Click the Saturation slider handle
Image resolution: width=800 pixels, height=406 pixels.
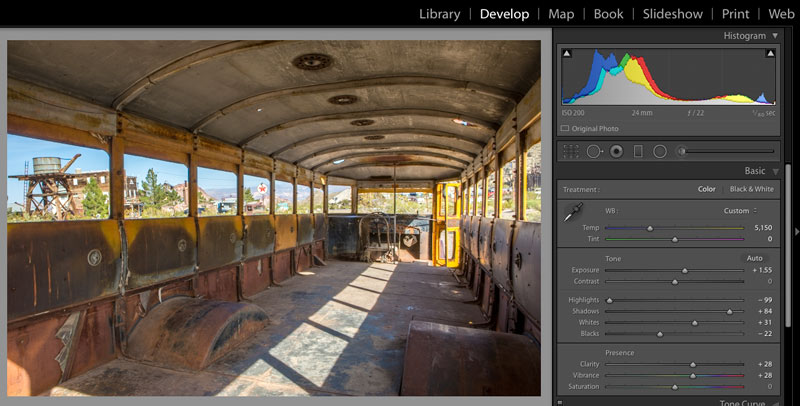(675, 388)
